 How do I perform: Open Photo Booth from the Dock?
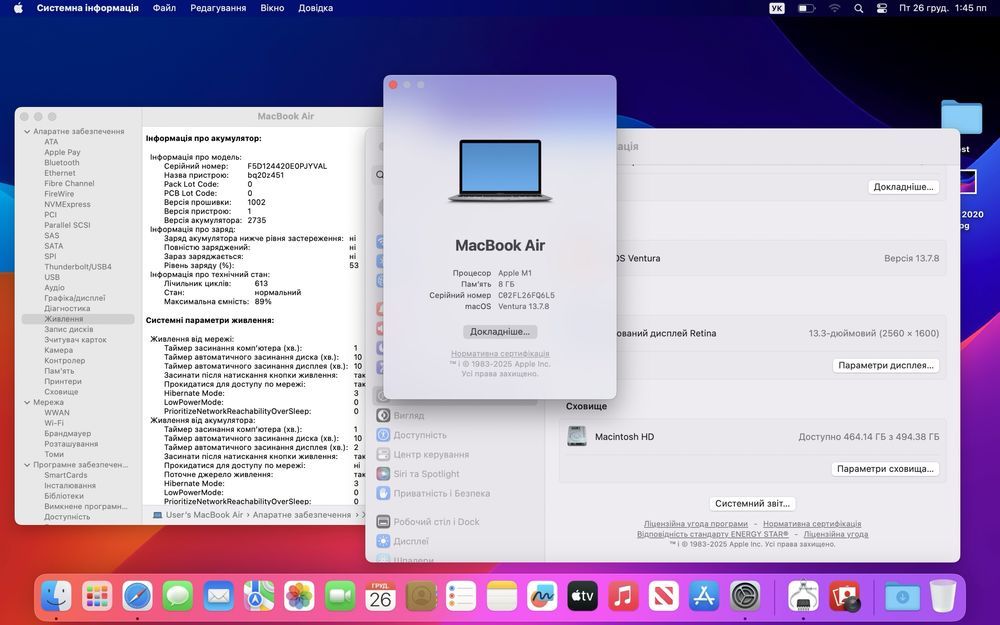point(844,596)
